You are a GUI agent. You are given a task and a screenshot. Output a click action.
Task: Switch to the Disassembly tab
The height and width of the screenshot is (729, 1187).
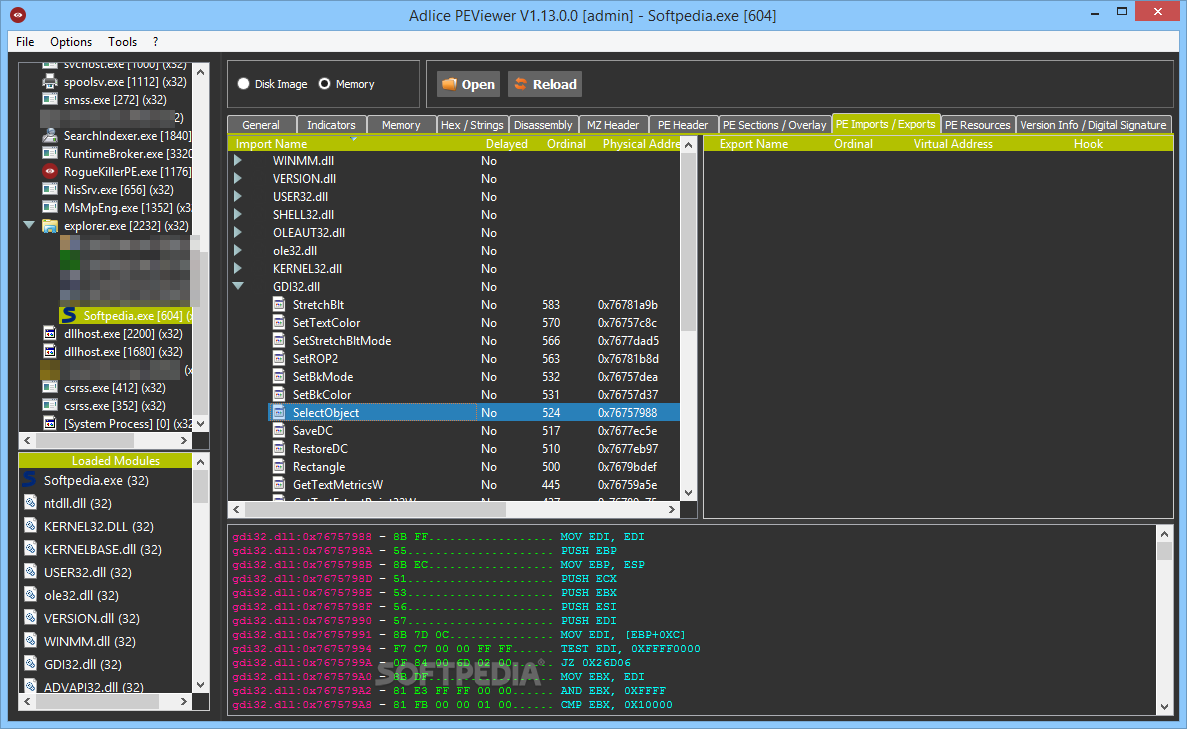[x=543, y=125]
